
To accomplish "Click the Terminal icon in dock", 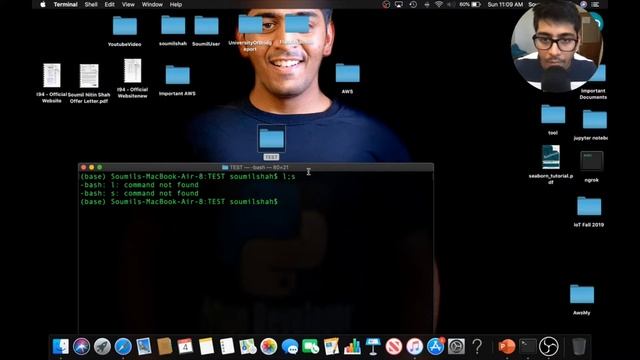I will coord(528,347).
